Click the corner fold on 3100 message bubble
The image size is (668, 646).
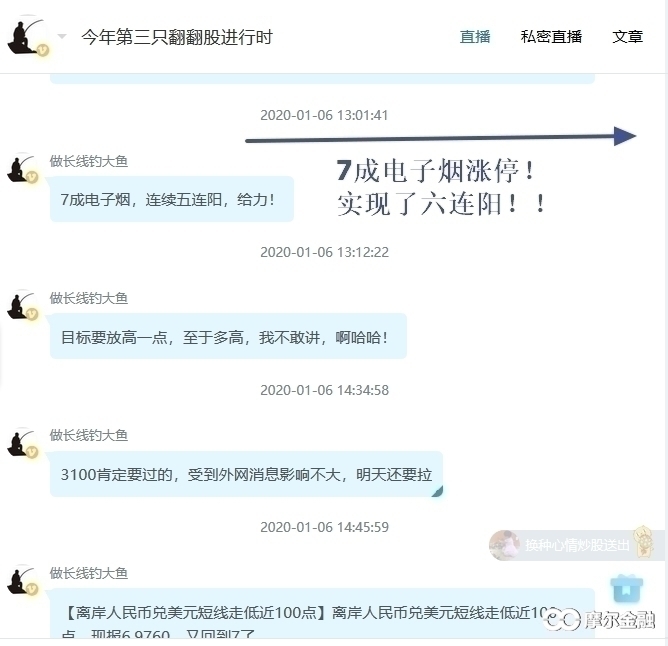pyautogui.click(x=438, y=492)
